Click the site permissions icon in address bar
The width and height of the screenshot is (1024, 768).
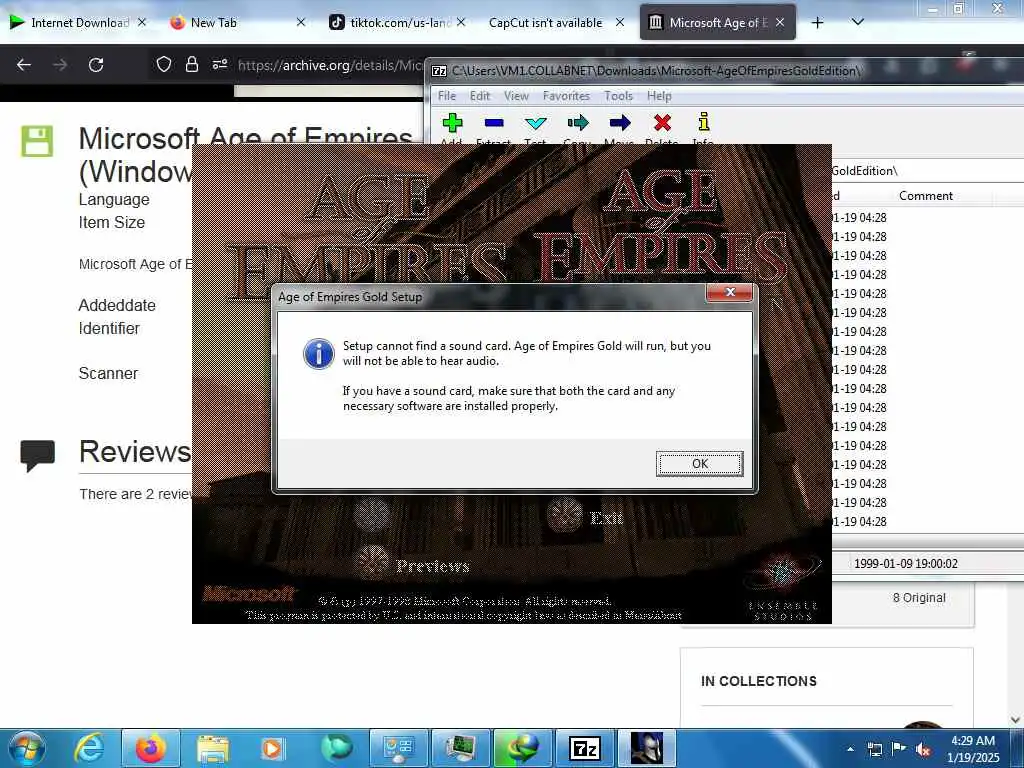[x=219, y=65]
